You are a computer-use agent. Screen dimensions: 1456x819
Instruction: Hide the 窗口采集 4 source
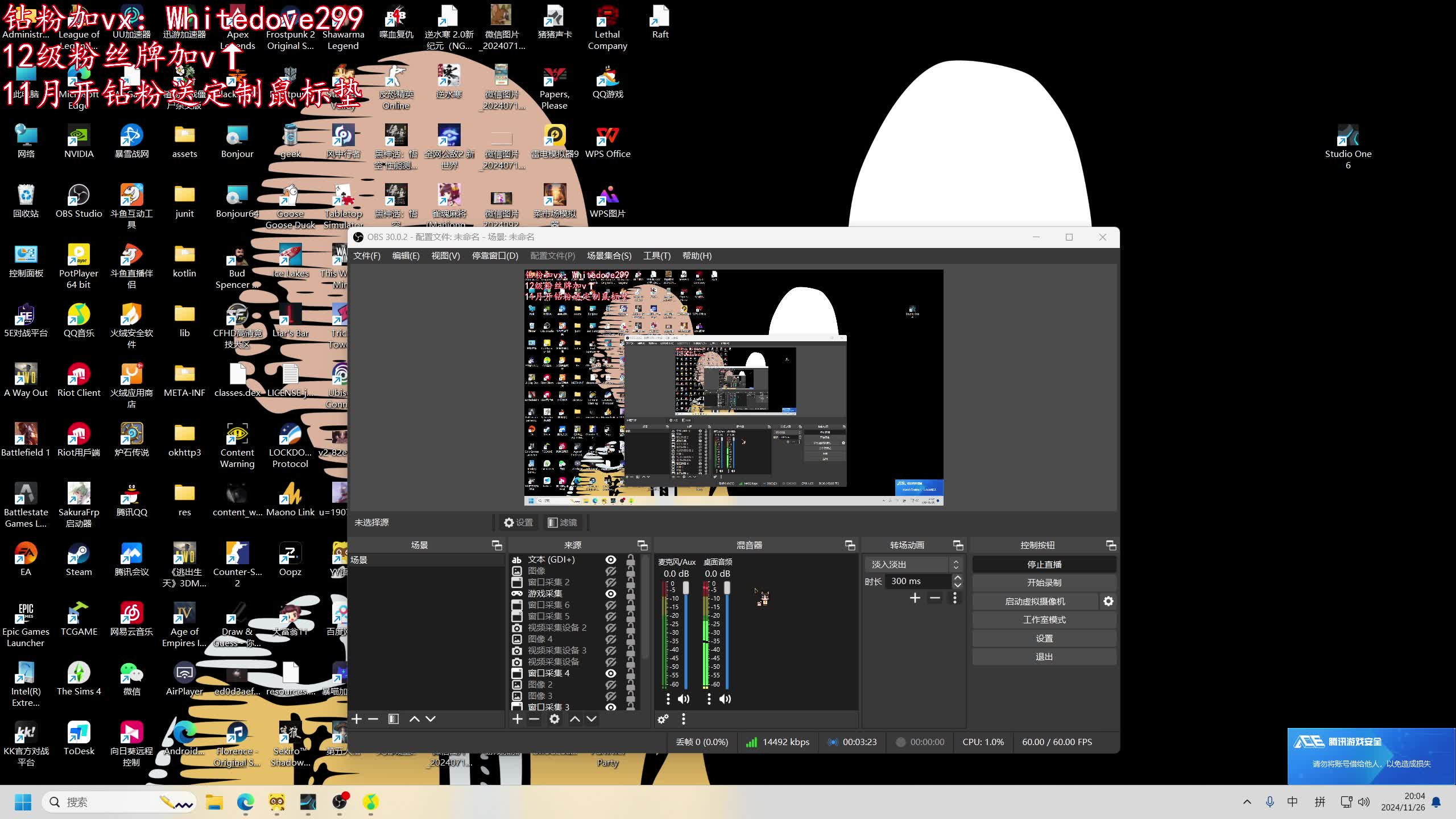(611, 673)
